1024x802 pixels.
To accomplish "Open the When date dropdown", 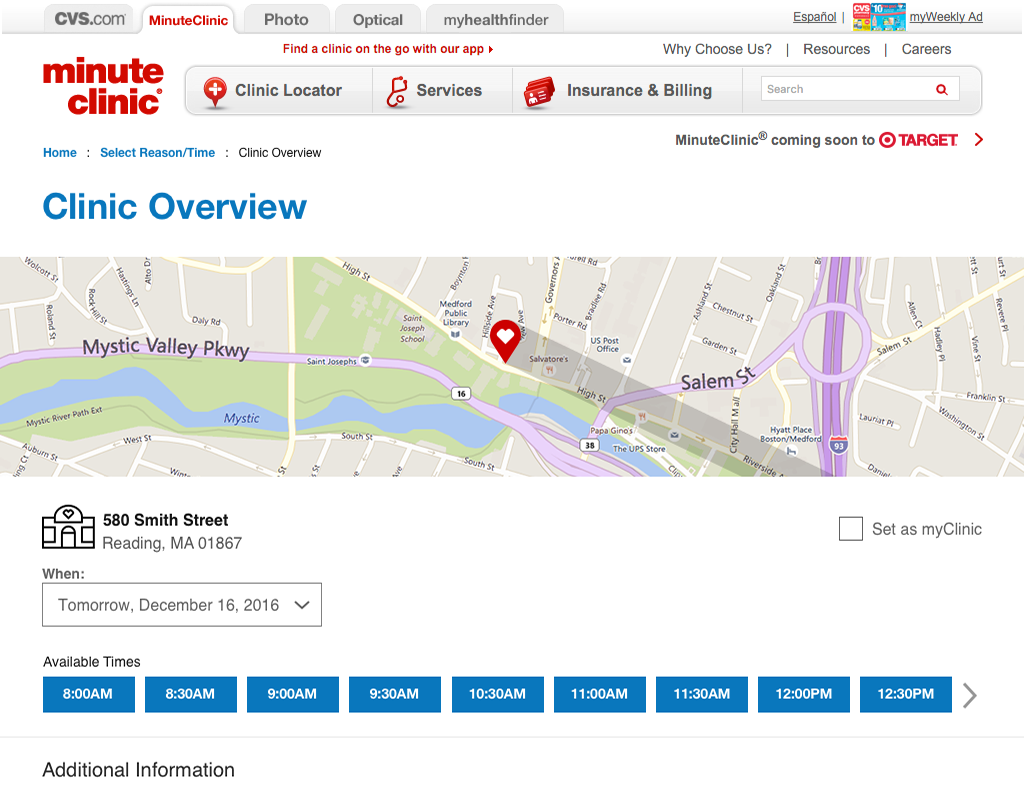I will (x=182, y=605).
